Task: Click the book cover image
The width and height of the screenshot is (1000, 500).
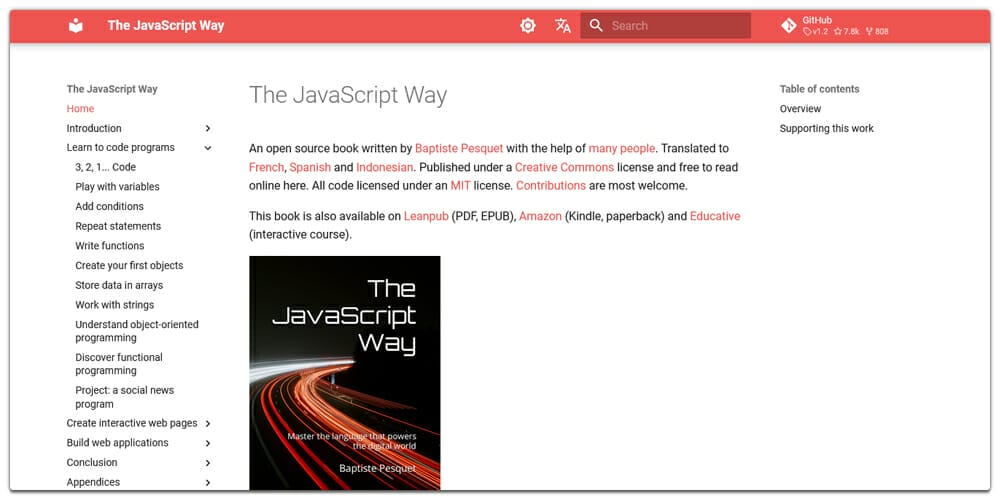Action: tap(344, 372)
